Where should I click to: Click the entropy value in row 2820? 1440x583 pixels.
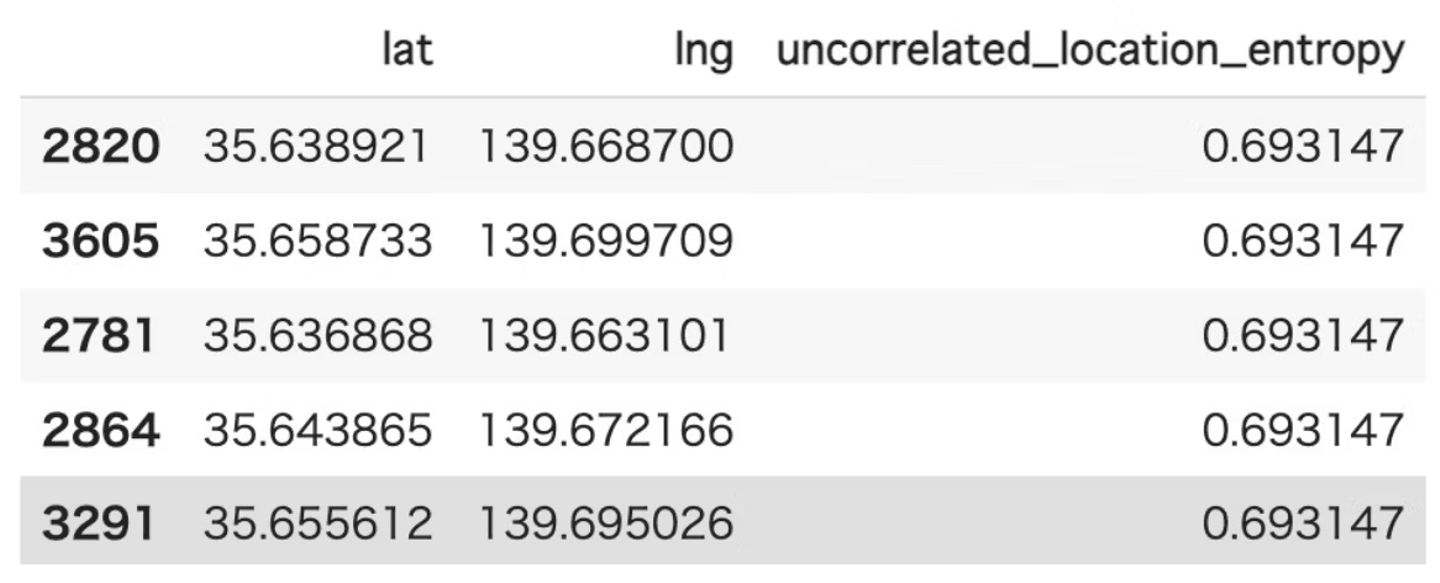(1302, 147)
